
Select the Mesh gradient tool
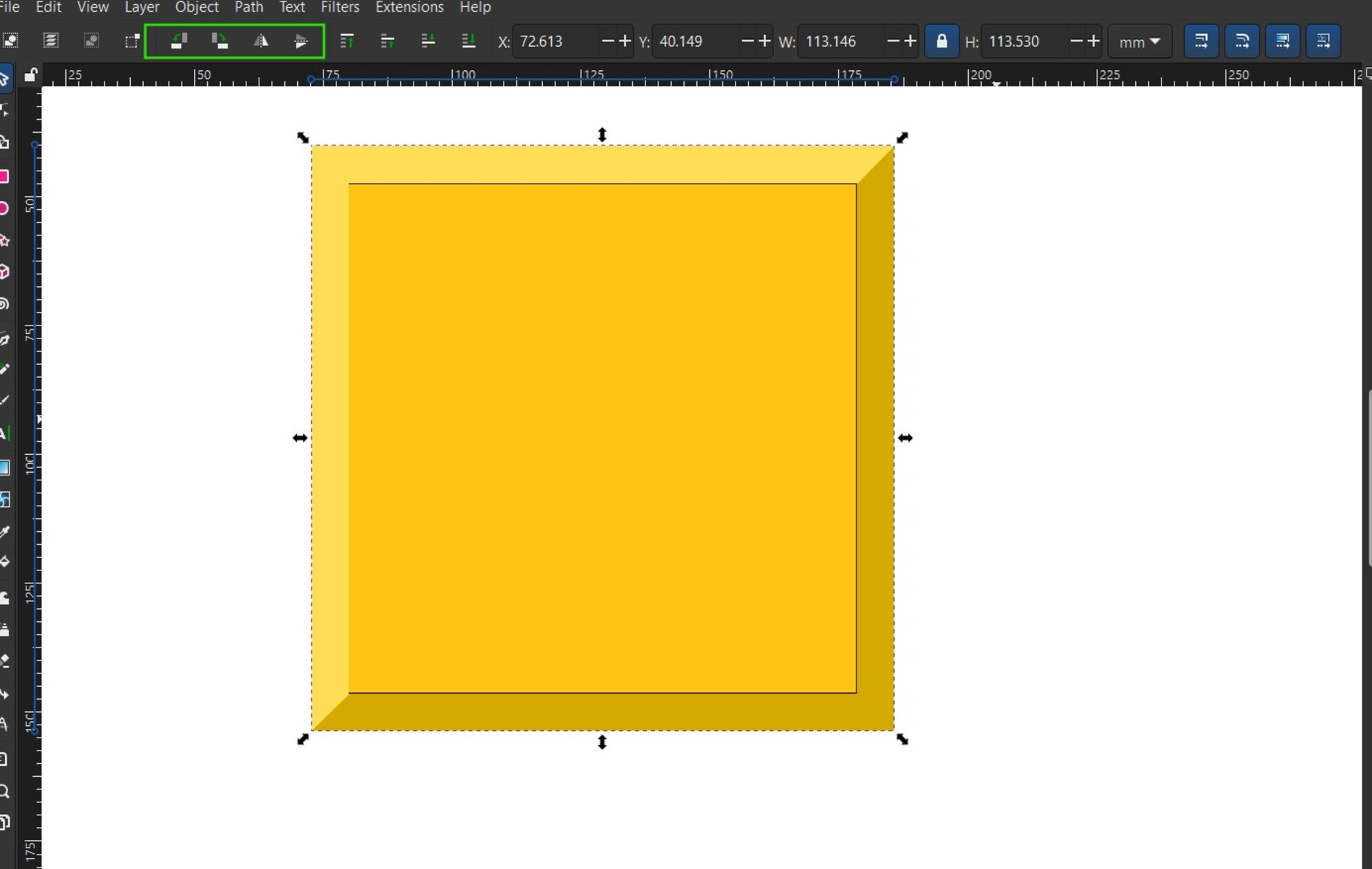[x=4, y=500]
